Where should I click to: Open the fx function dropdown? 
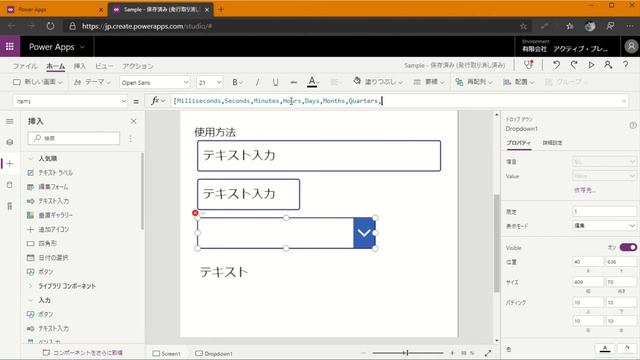(x=158, y=101)
